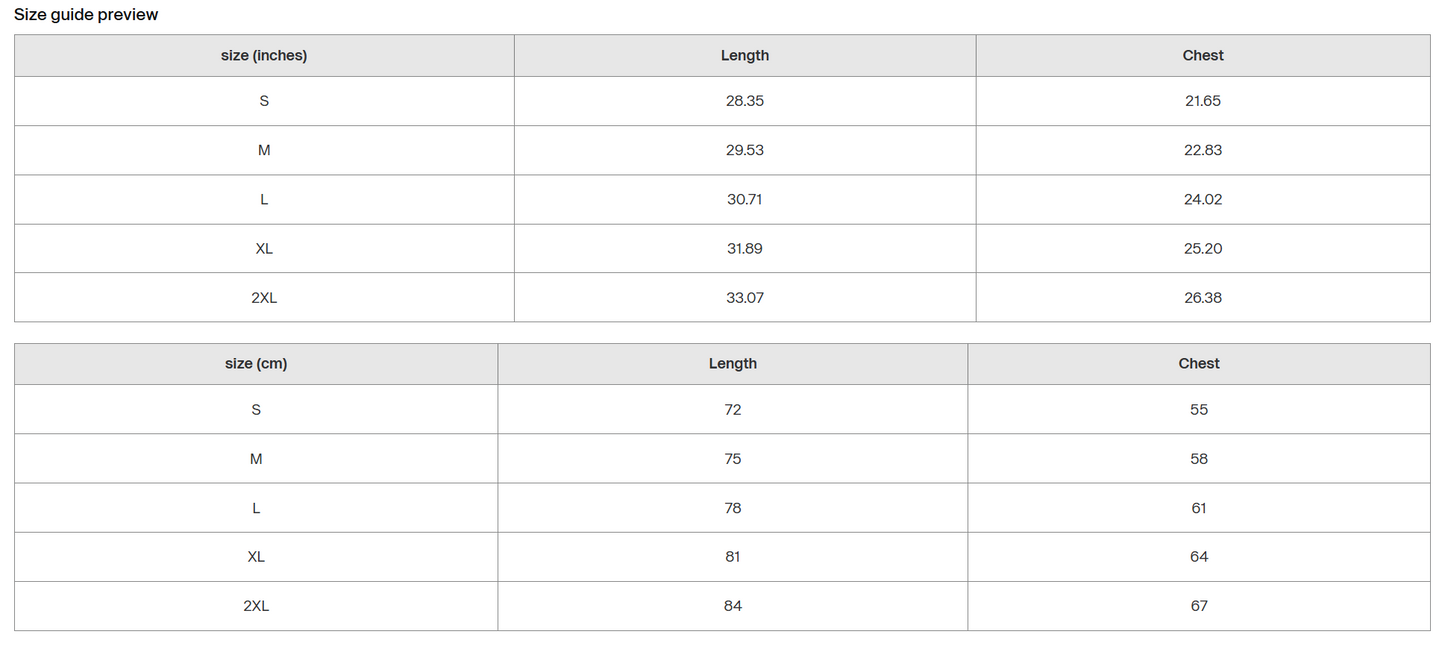
Task: Click the 24.02 chest value
Action: (x=1203, y=199)
